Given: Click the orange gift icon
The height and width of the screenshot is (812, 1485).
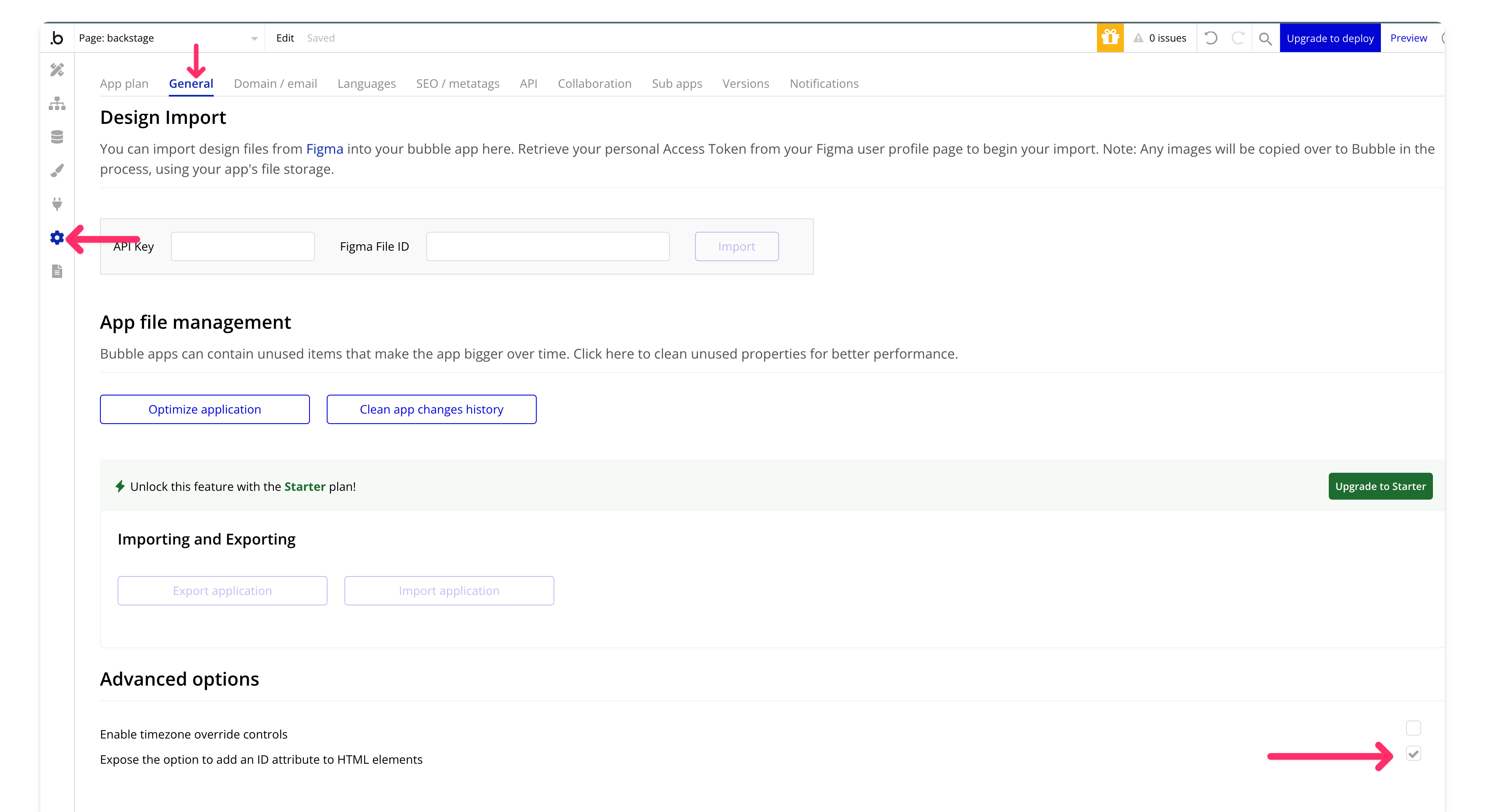Looking at the screenshot, I should 1110,38.
